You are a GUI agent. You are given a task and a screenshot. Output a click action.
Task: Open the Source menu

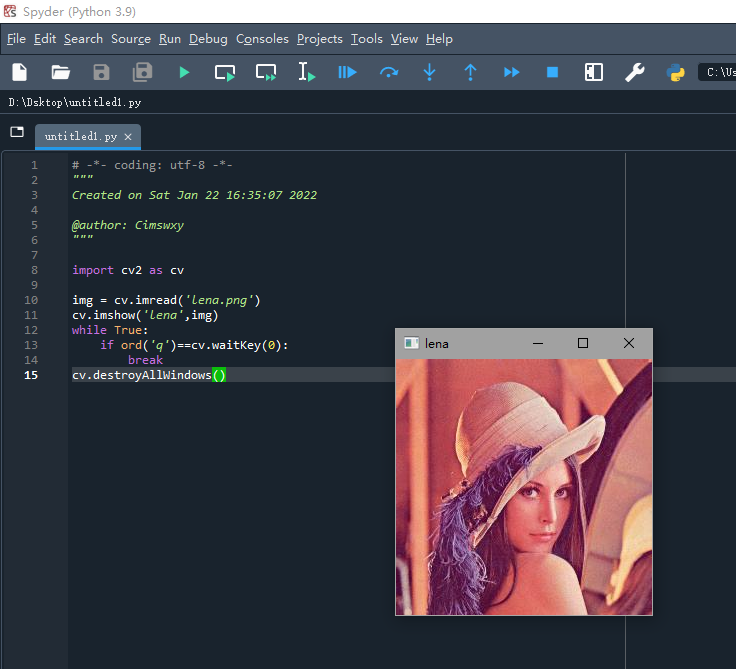pos(131,39)
